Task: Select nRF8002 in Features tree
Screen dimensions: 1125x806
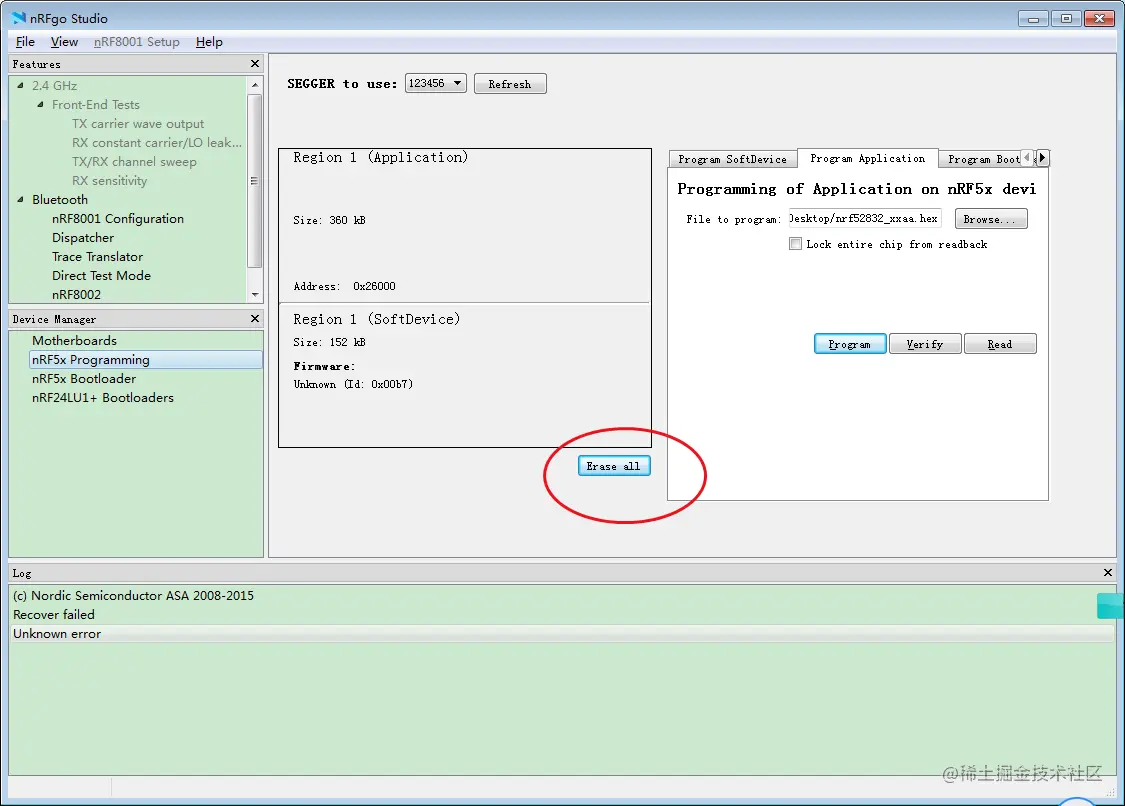Action: coord(76,294)
